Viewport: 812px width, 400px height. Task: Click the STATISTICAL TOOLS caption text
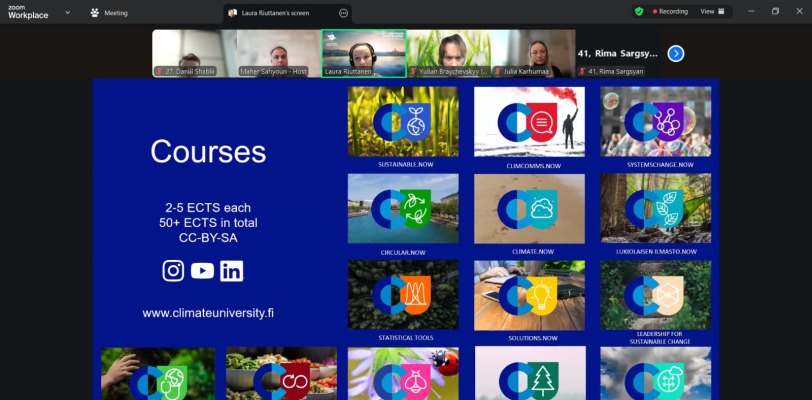[405, 338]
